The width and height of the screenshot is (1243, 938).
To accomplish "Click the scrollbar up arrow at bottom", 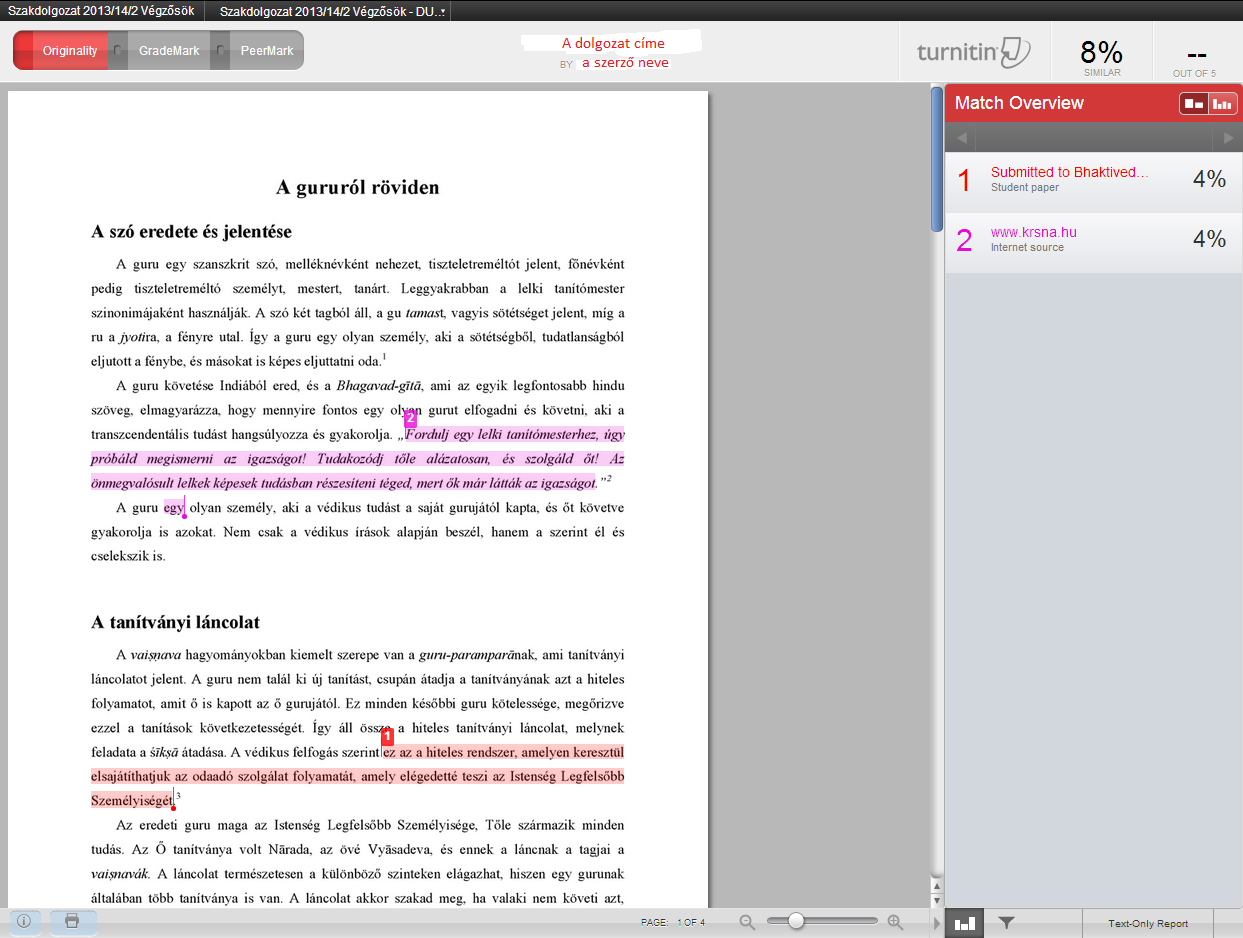I will click(937, 886).
